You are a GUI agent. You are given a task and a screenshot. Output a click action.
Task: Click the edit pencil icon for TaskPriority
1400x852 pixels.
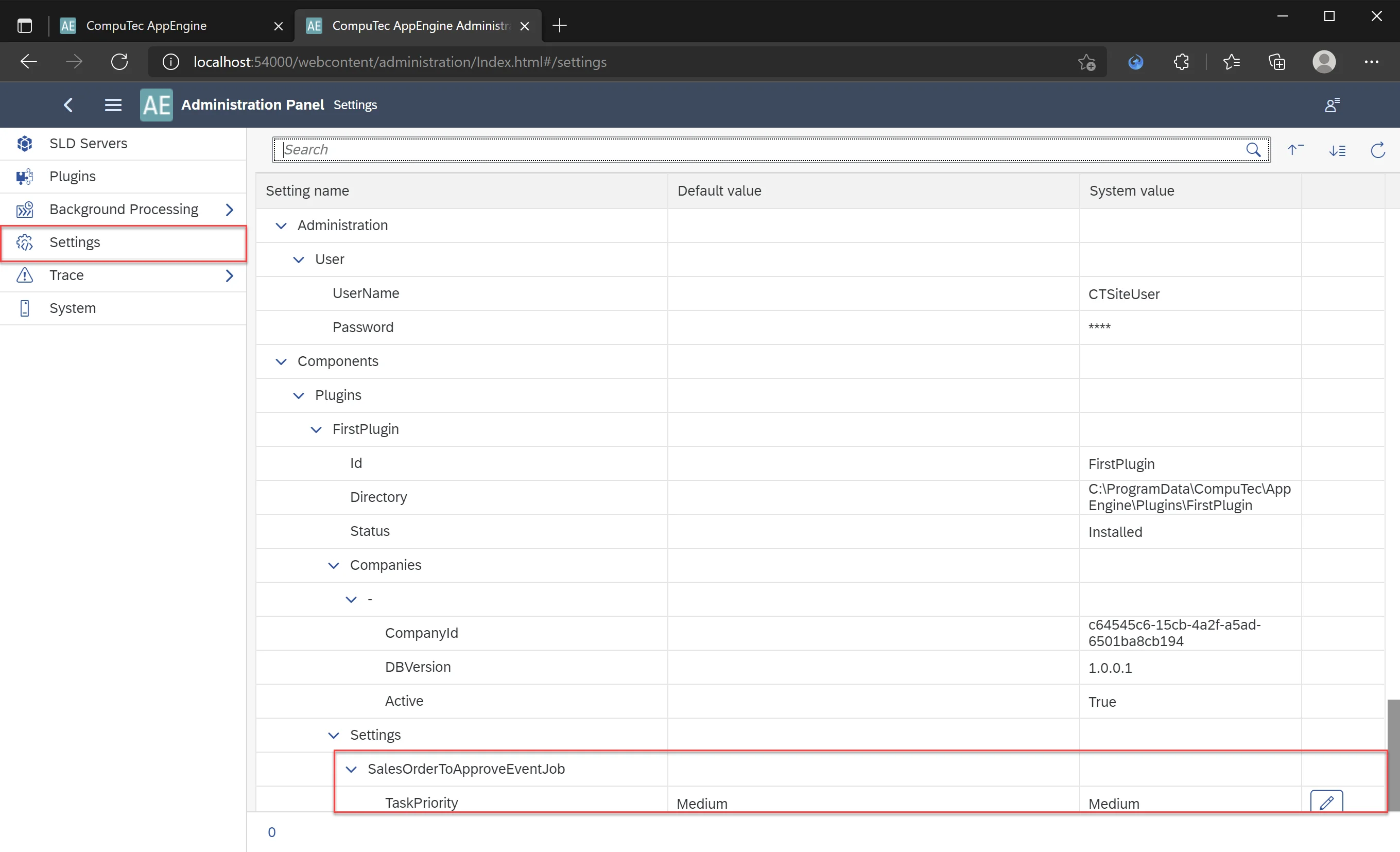[x=1326, y=803]
